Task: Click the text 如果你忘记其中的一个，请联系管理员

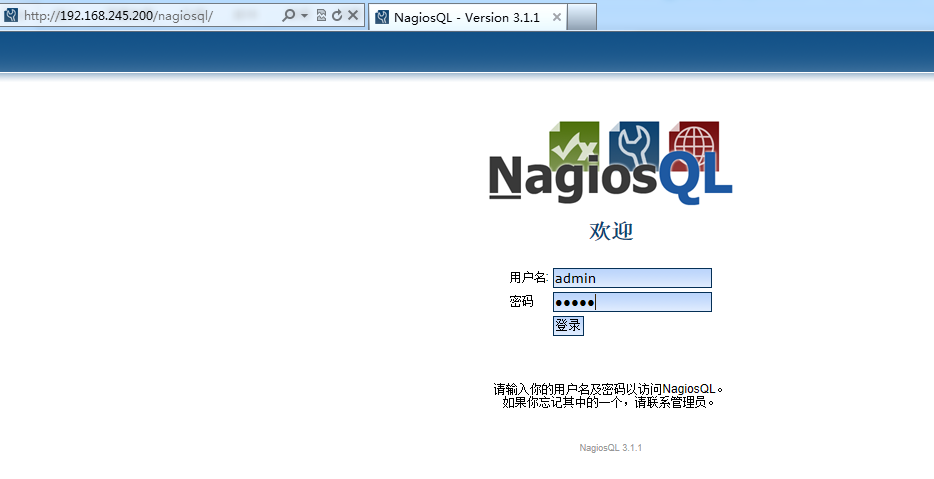Action: tap(608, 403)
